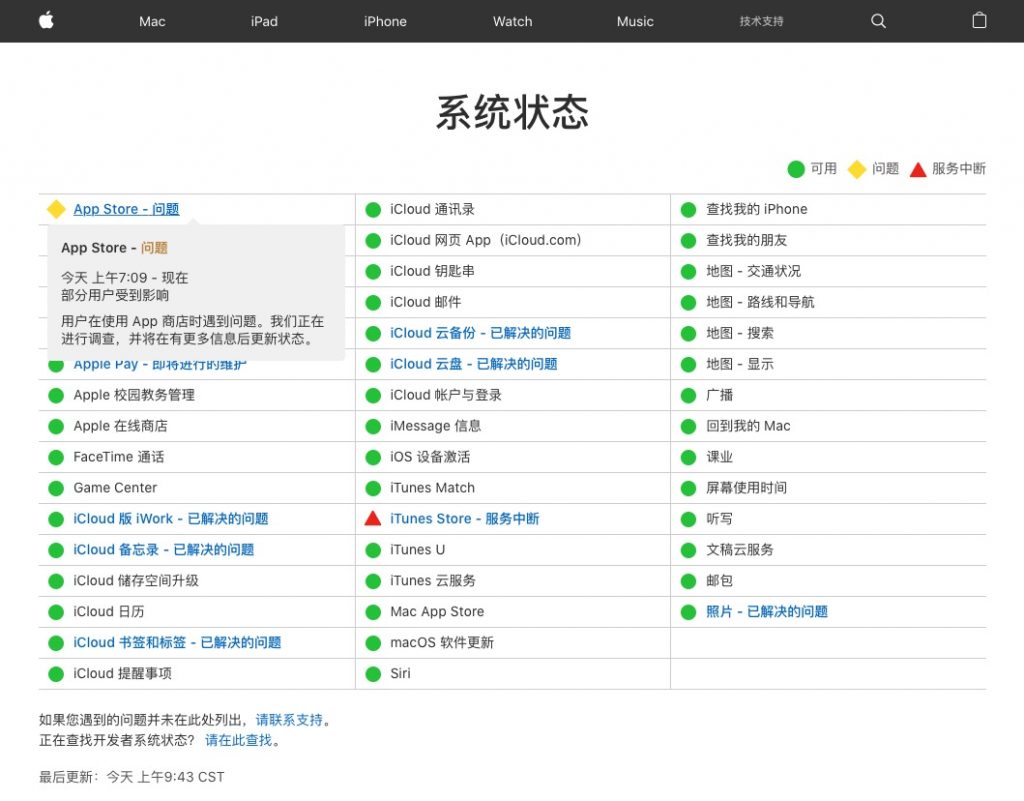Expand iTunes Store - 服务中断 details
This screenshot has width=1024, height=801.
point(464,518)
